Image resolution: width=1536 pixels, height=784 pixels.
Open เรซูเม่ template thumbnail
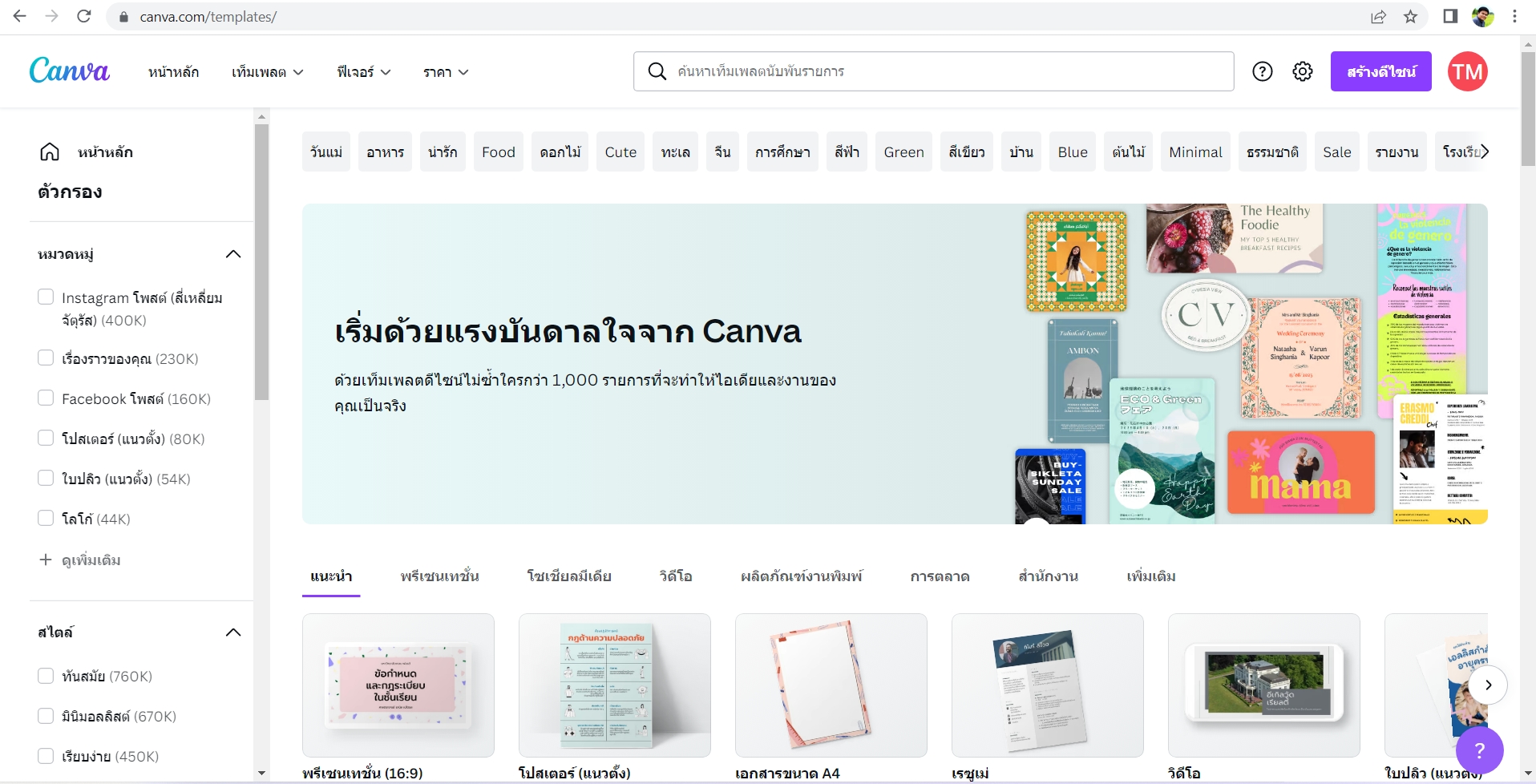pos(1048,685)
